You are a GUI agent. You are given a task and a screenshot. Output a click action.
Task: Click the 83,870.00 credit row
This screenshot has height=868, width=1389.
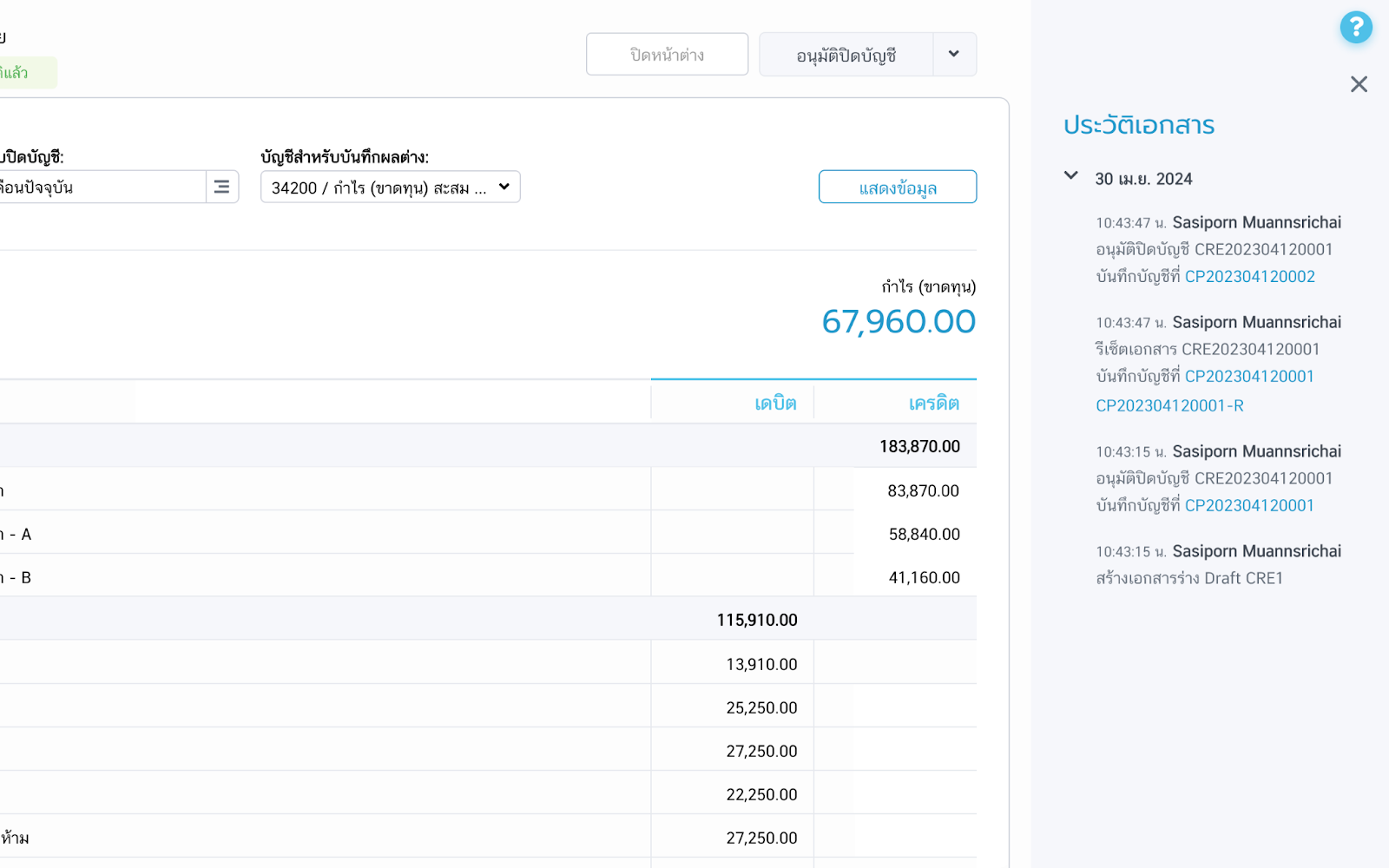922,490
